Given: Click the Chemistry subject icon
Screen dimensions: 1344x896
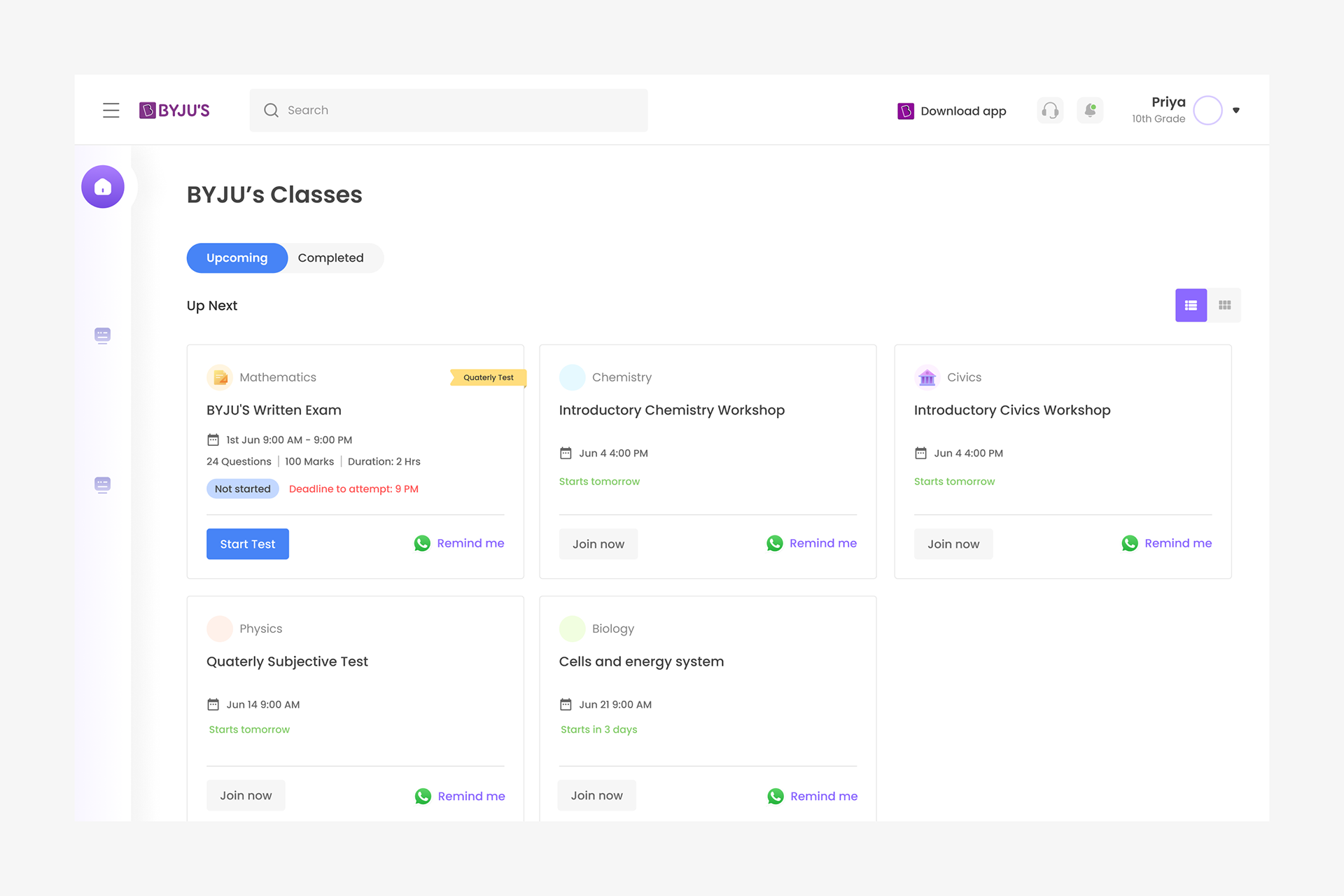Looking at the screenshot, I should [x=572, y=377].
